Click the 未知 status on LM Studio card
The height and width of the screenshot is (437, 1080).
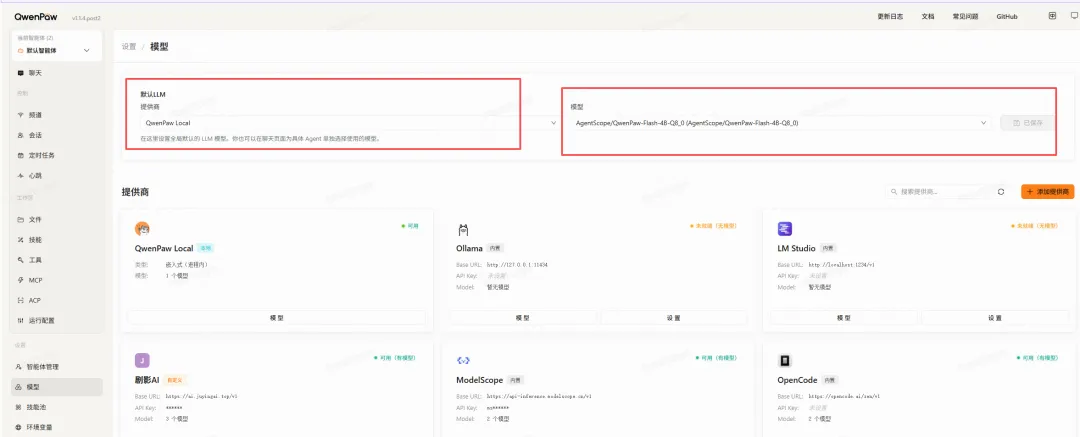click(x=1035, y=226)
